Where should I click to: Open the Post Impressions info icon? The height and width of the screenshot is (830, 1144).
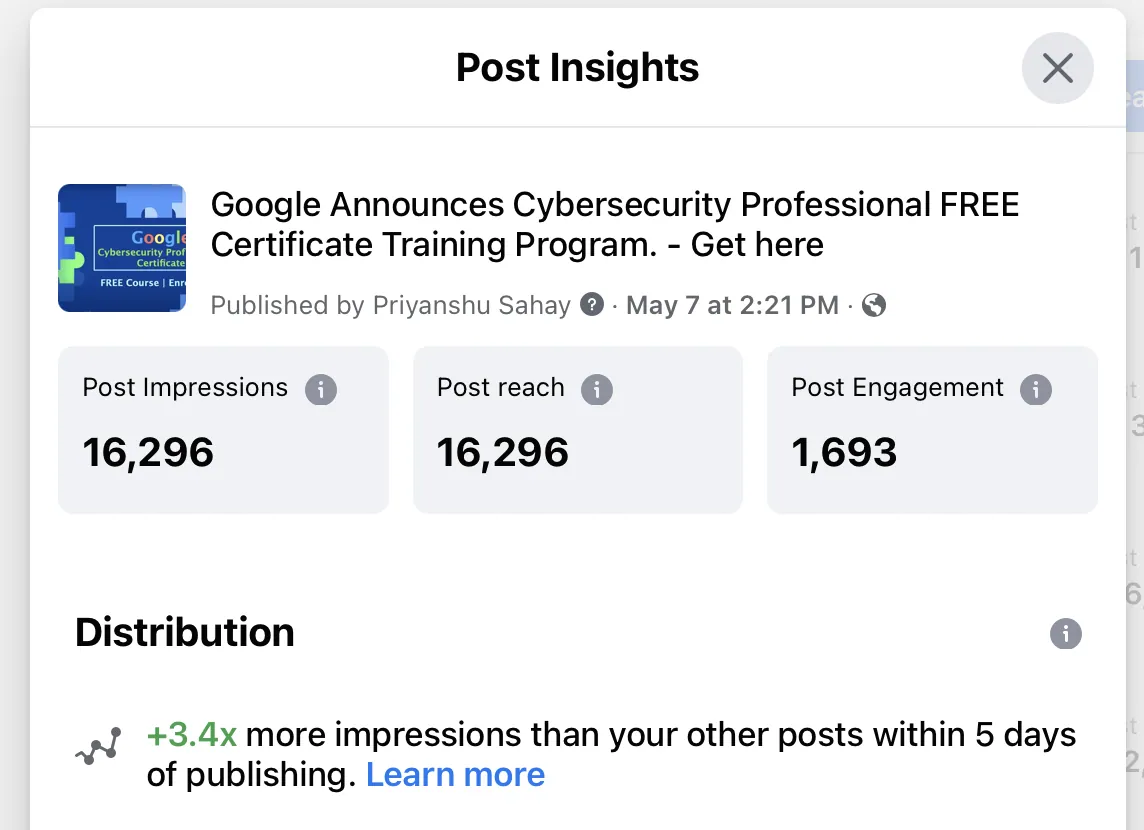[321, 389]
